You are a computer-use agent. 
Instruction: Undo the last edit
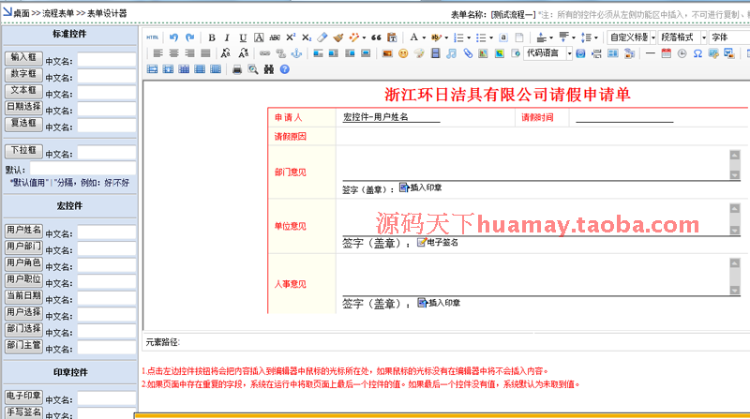click(174, 37)
